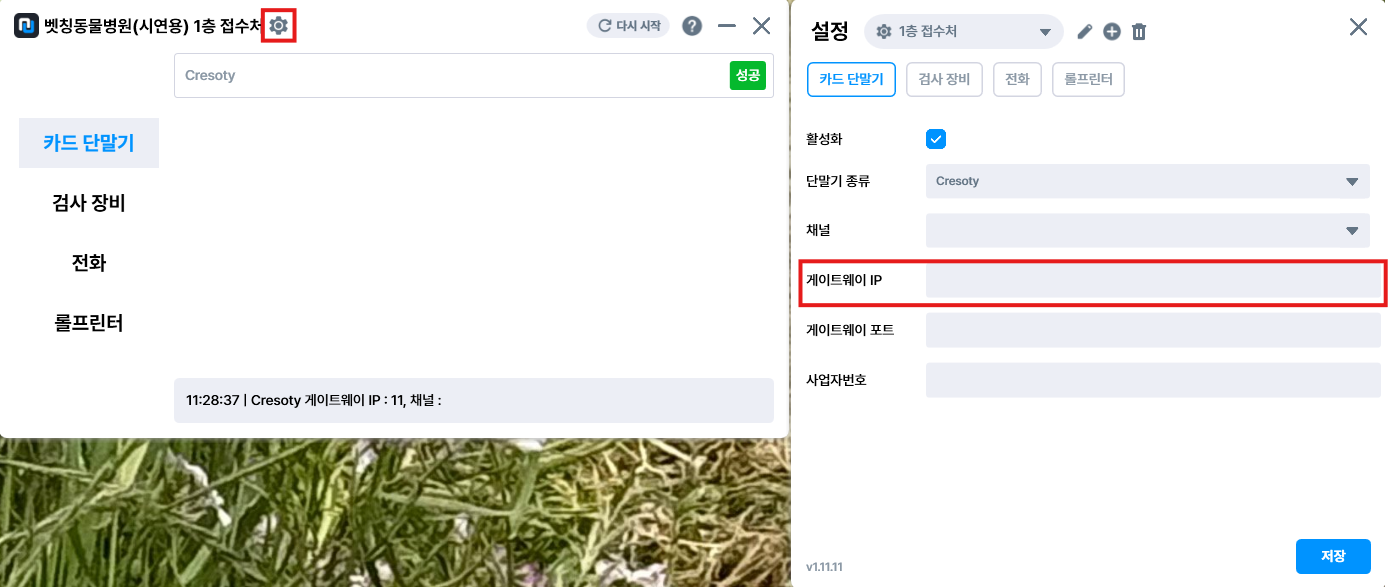Select 검사 장비 in left sidebar

point(89,203)
